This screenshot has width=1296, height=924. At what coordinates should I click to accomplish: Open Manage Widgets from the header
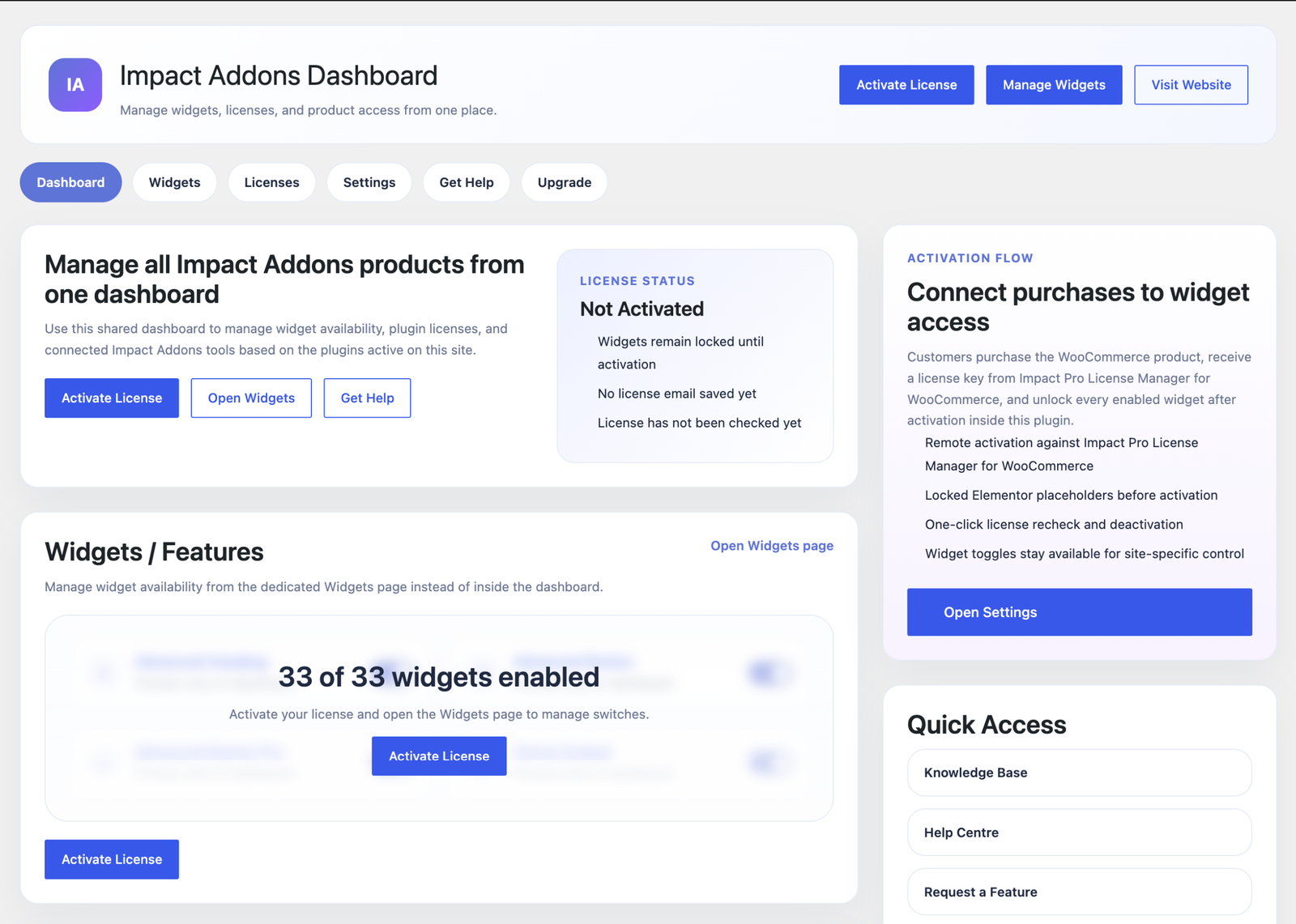pos(1054,85)
